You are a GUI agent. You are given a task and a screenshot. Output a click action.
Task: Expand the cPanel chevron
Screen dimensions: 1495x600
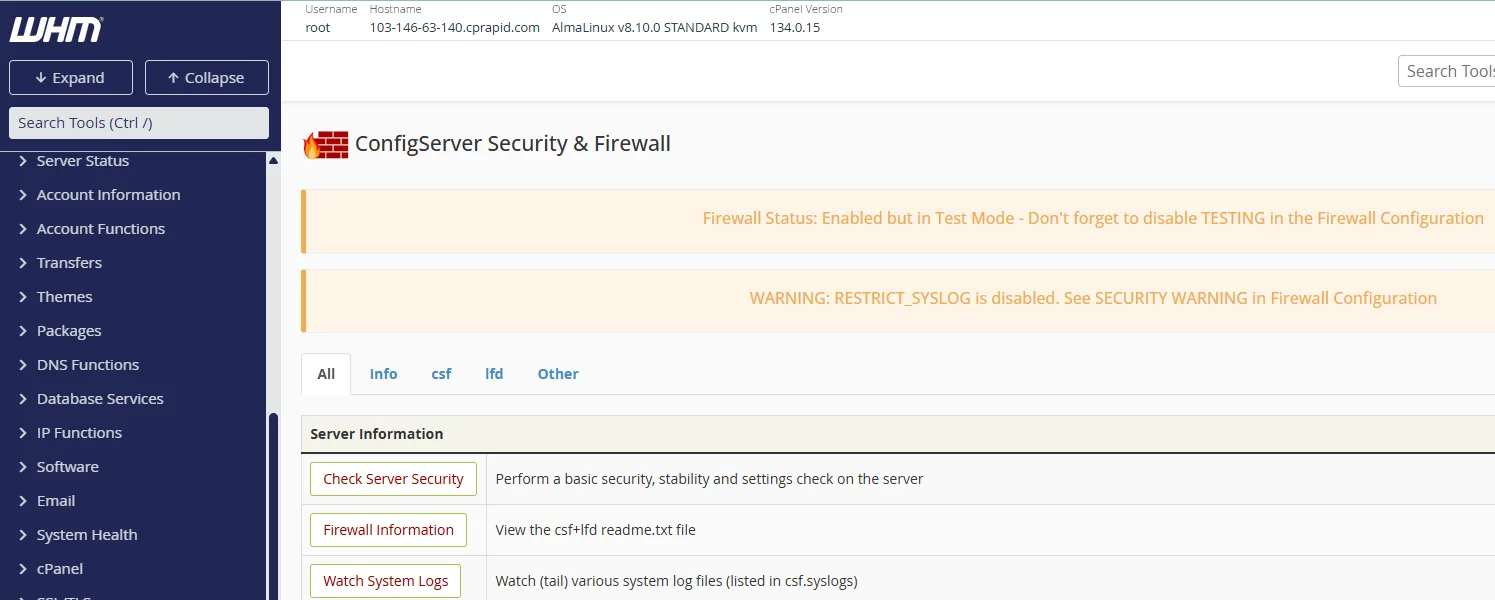(x=23, y=569)
